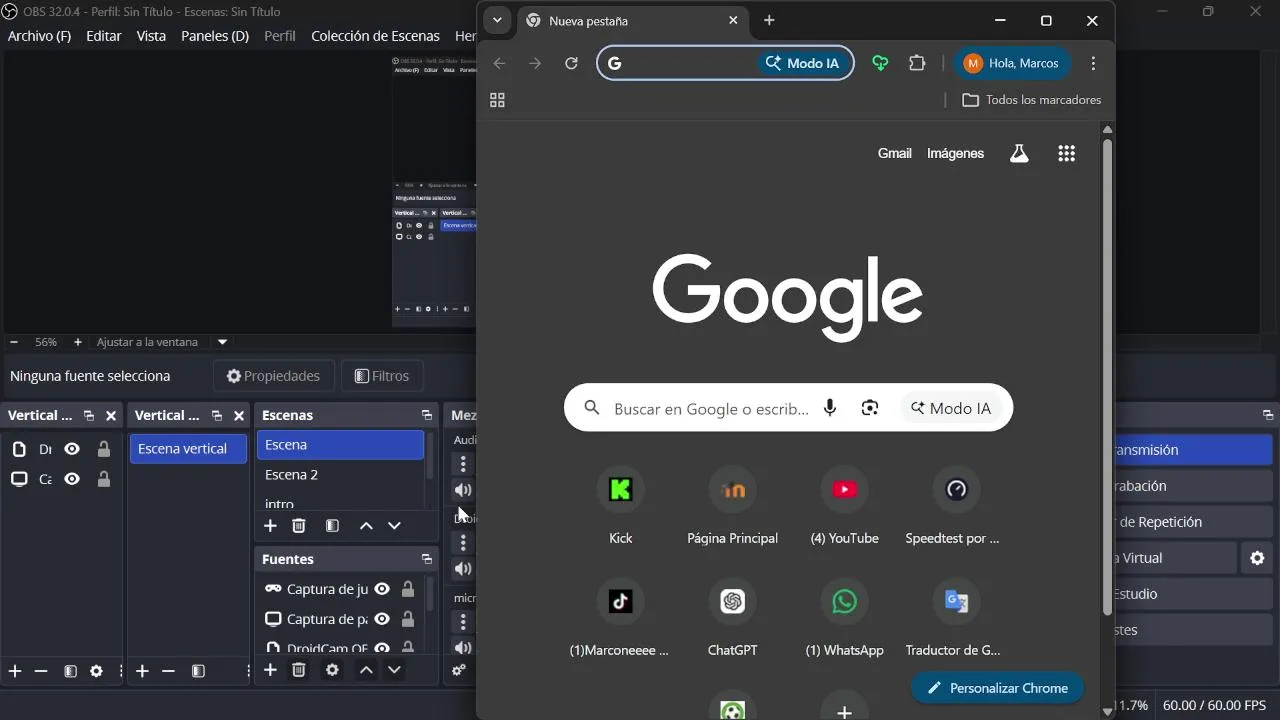The image size is (1280, 720).
Task: Open Google apps grid
Action: tap(1066, 153)
